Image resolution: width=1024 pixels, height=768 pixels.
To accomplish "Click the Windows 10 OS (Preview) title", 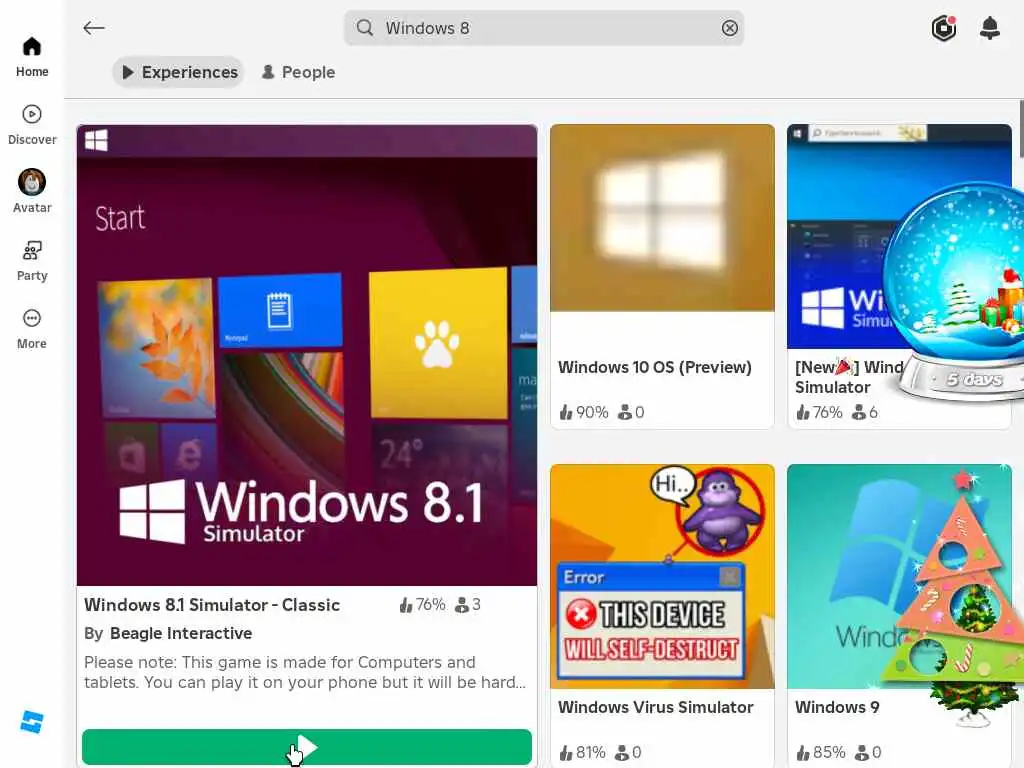I will pyautogui.click(x=654, y=367).
